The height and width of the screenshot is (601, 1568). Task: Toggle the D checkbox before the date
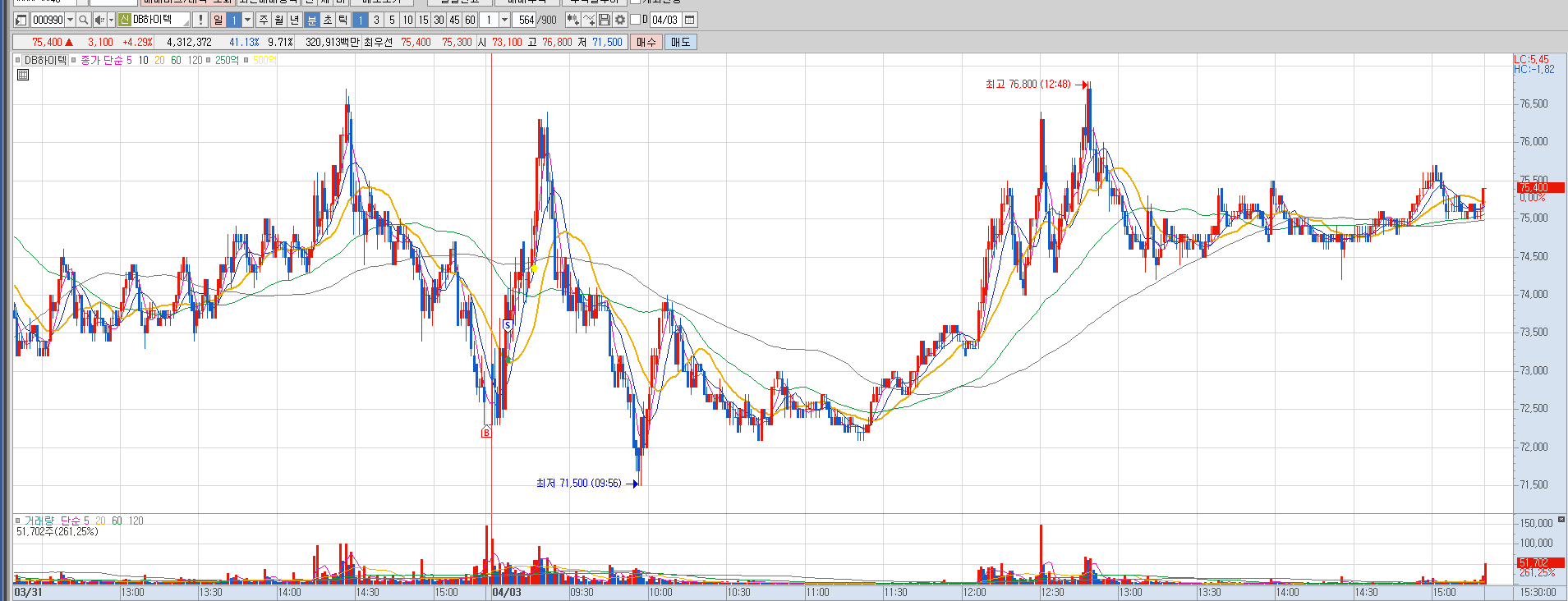[x=635, y=20]
